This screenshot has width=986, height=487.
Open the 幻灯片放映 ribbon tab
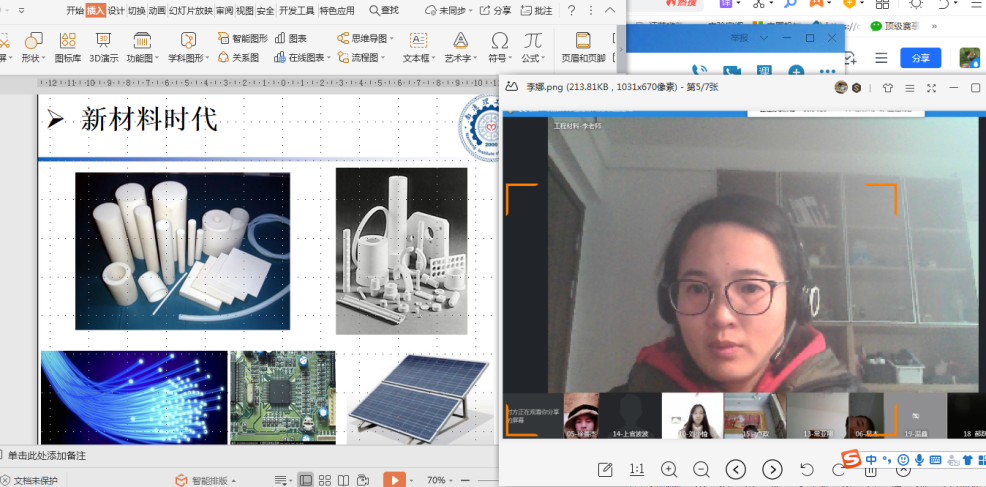click(x=191, y=11)
